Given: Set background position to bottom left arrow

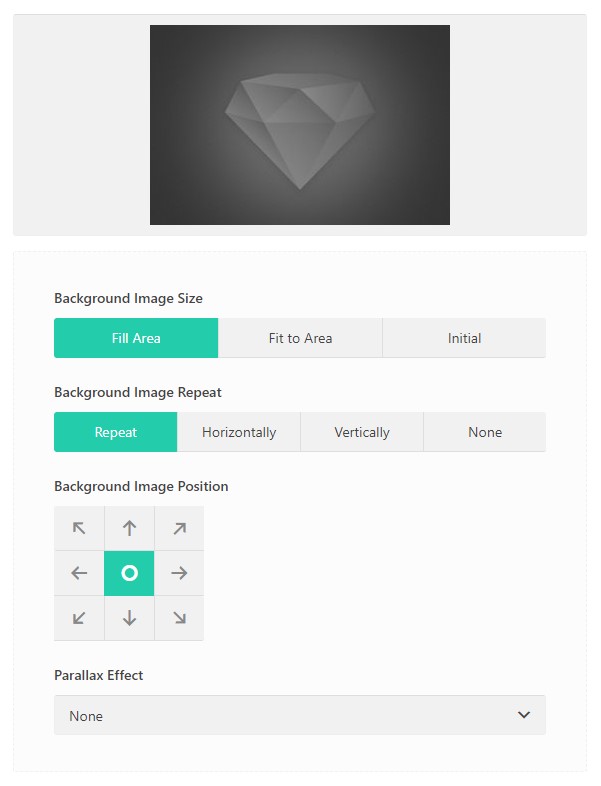Looking at the screenshot, I should click(x=79, y=618).
